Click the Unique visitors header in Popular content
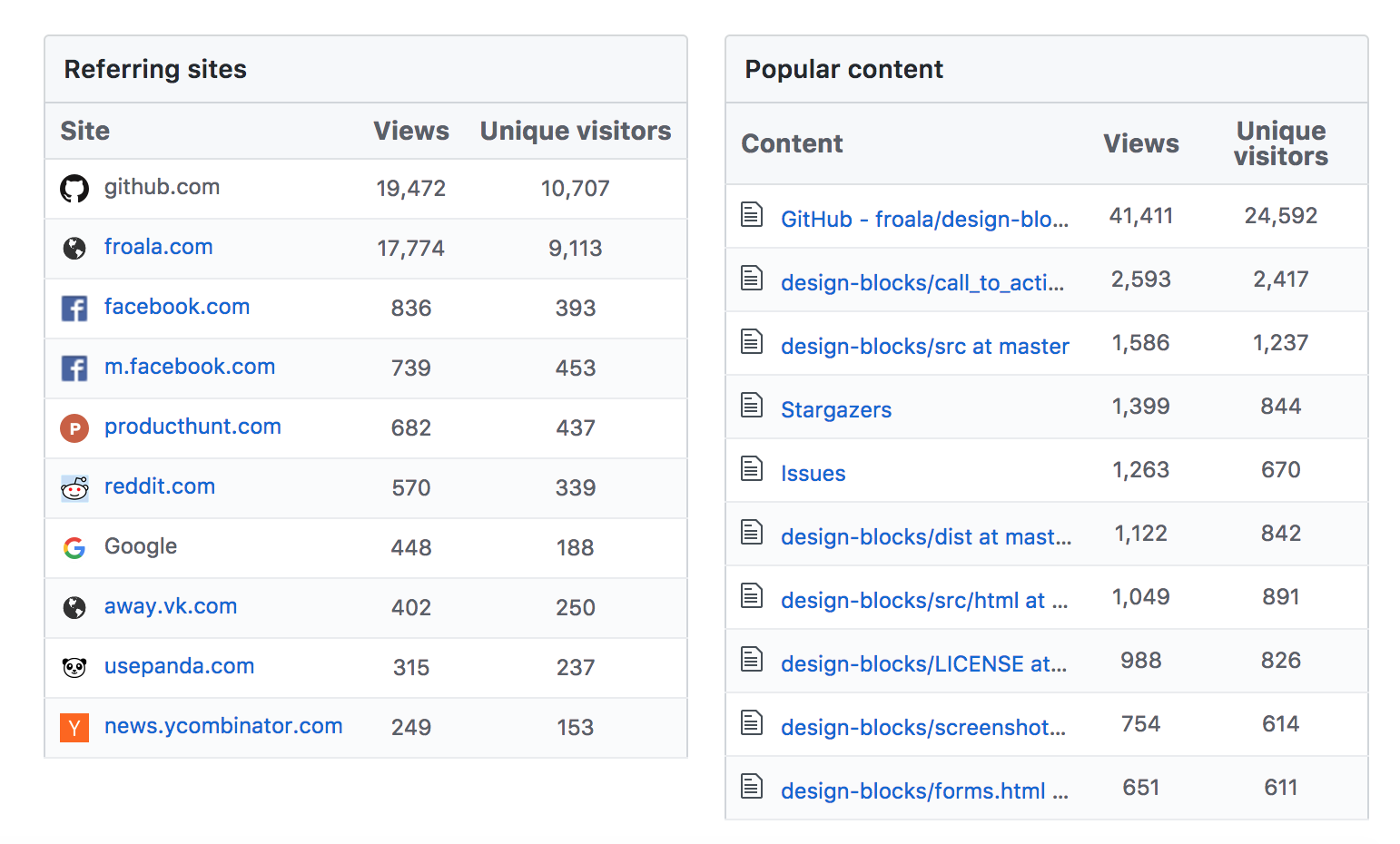This screenshot has height=844, width=1400. point(1280,143)
